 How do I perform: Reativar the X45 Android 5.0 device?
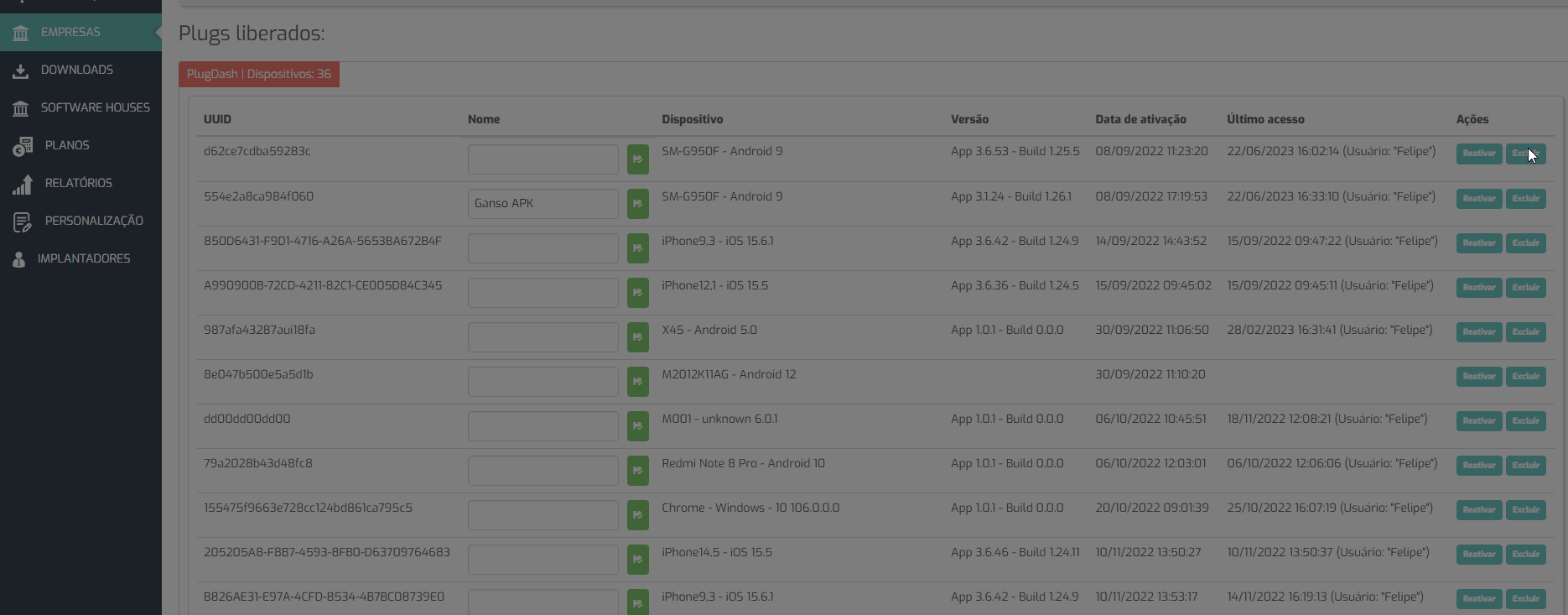click(1479, 332)
